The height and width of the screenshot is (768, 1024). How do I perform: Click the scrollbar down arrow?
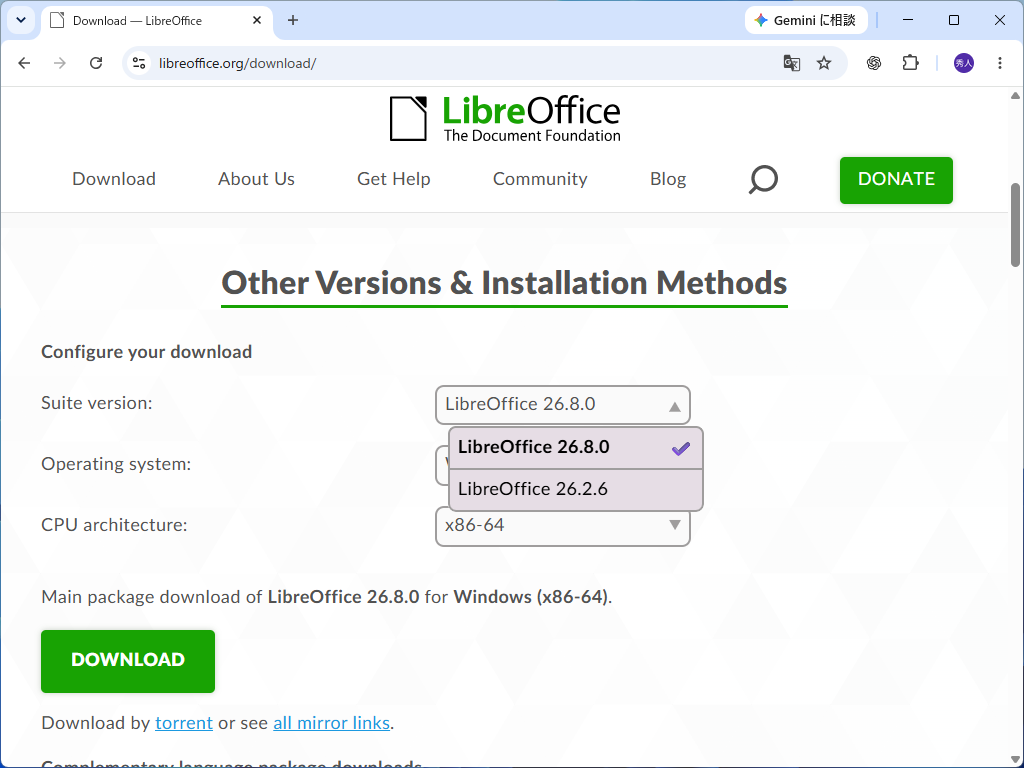click(x=1015, y=760)
